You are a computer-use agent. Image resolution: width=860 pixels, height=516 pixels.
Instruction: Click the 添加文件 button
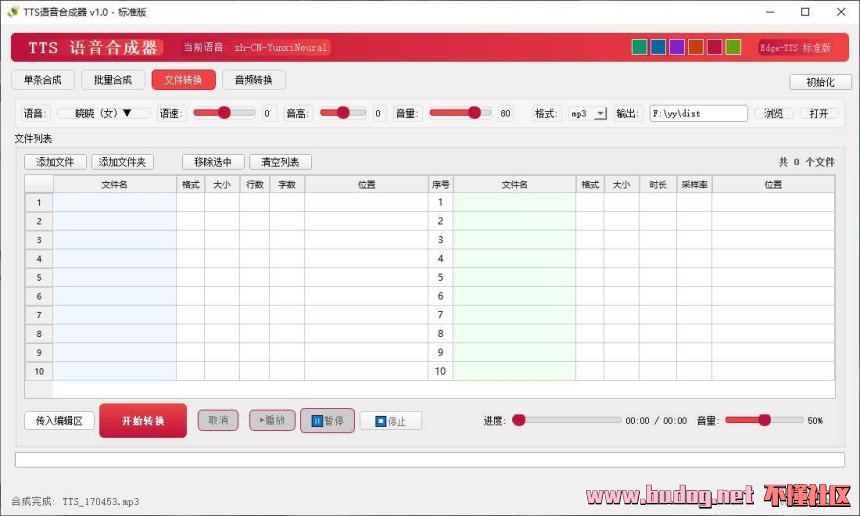[x=55, y=162]
